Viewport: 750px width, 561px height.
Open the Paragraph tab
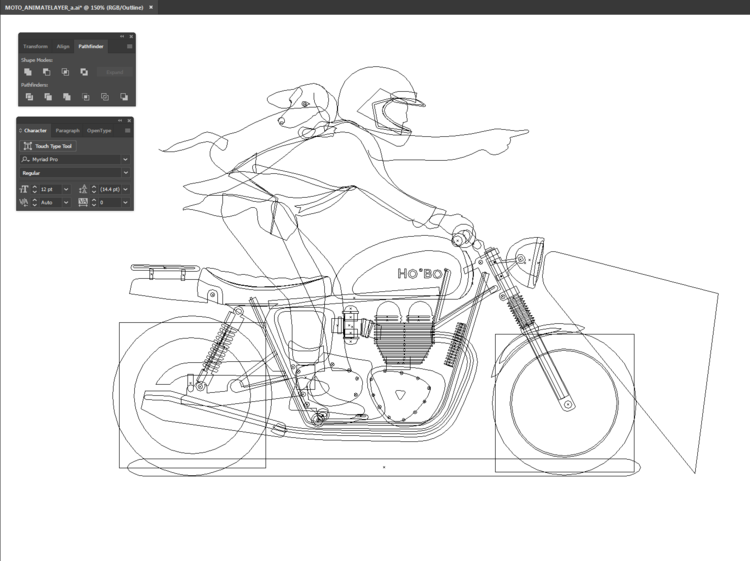(67, 131)
